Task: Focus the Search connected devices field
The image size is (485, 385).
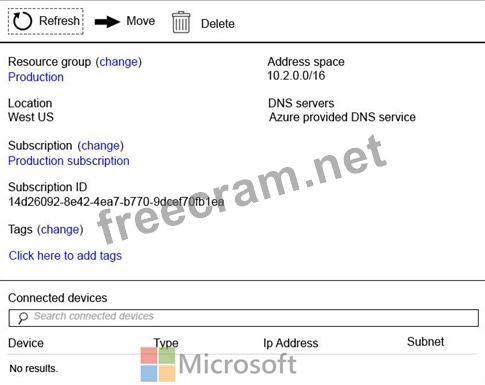Action: tap(244, 318)
